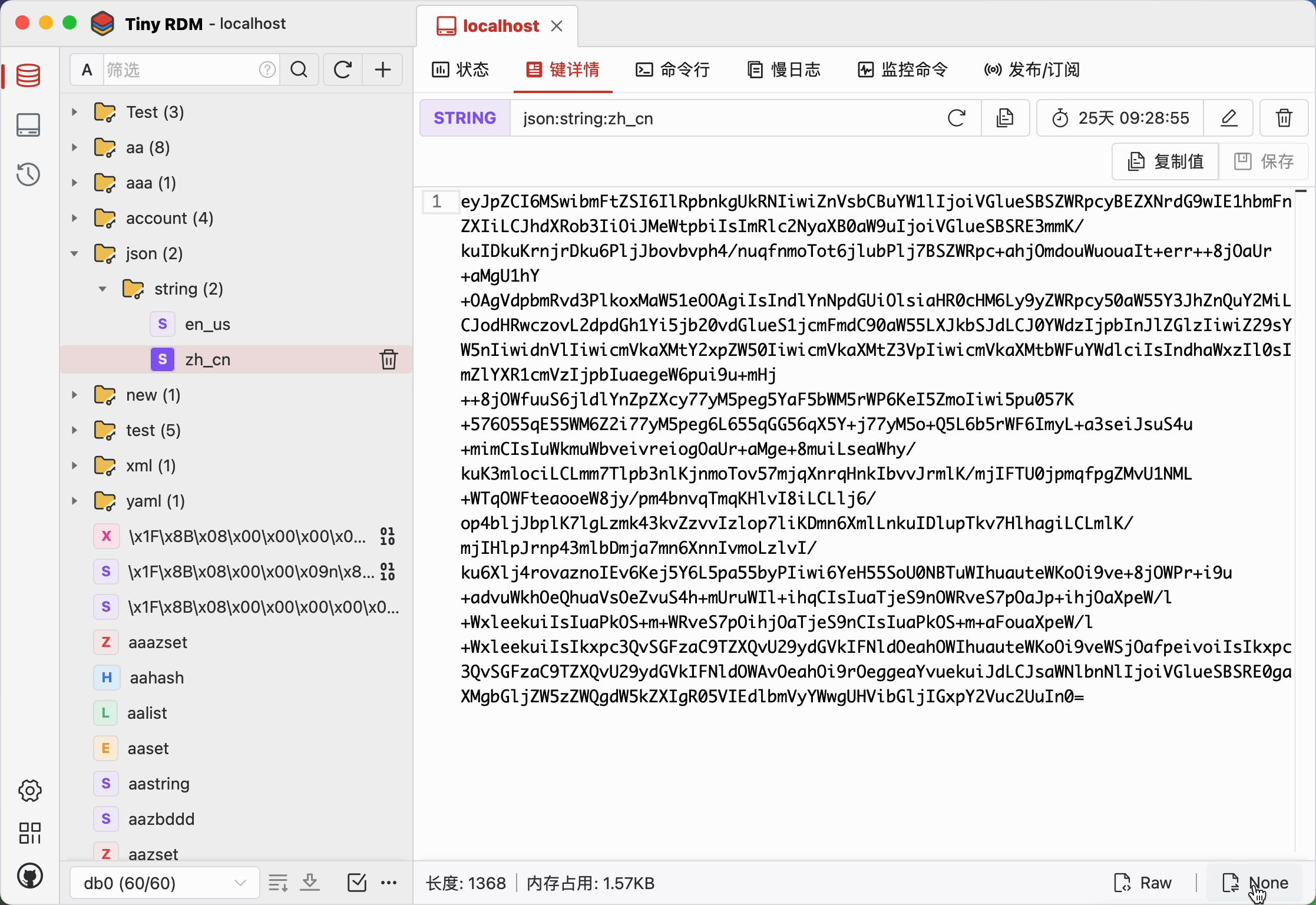
Task: Switch to the 慢日志 tab
Action: click(x=783, y=69)
